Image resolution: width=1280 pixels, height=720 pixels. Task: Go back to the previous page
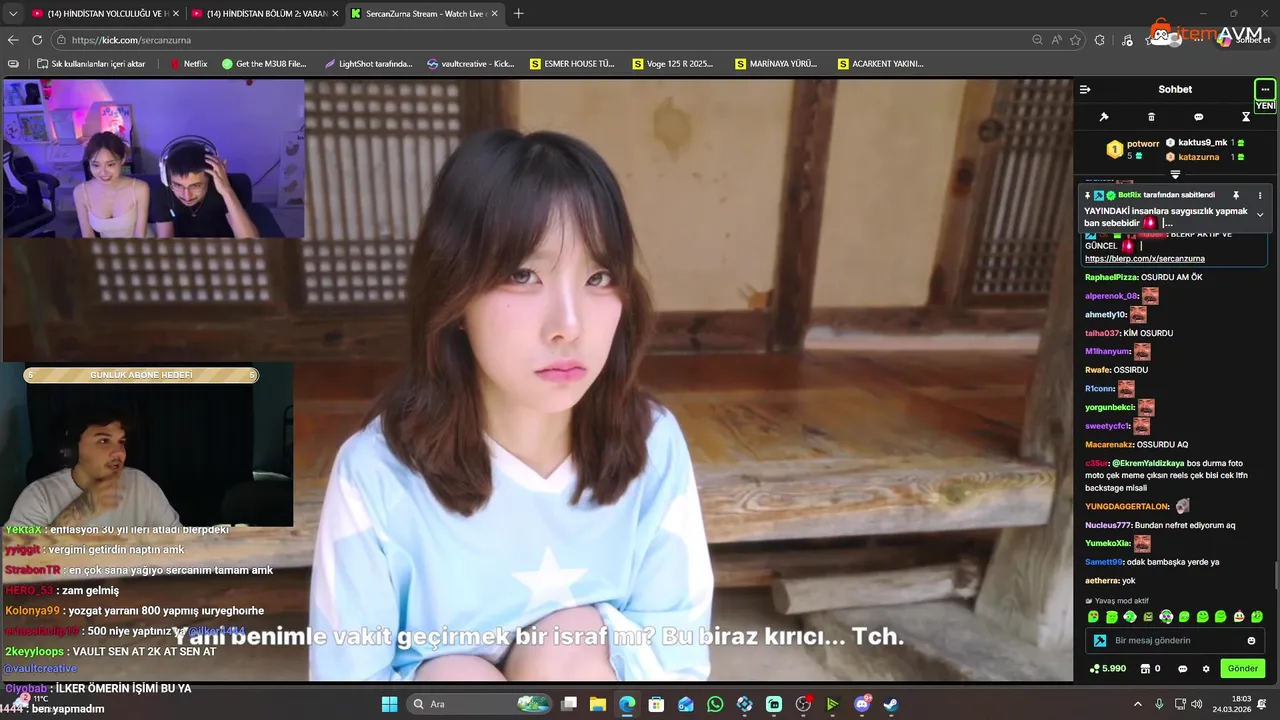pos(13,40)
